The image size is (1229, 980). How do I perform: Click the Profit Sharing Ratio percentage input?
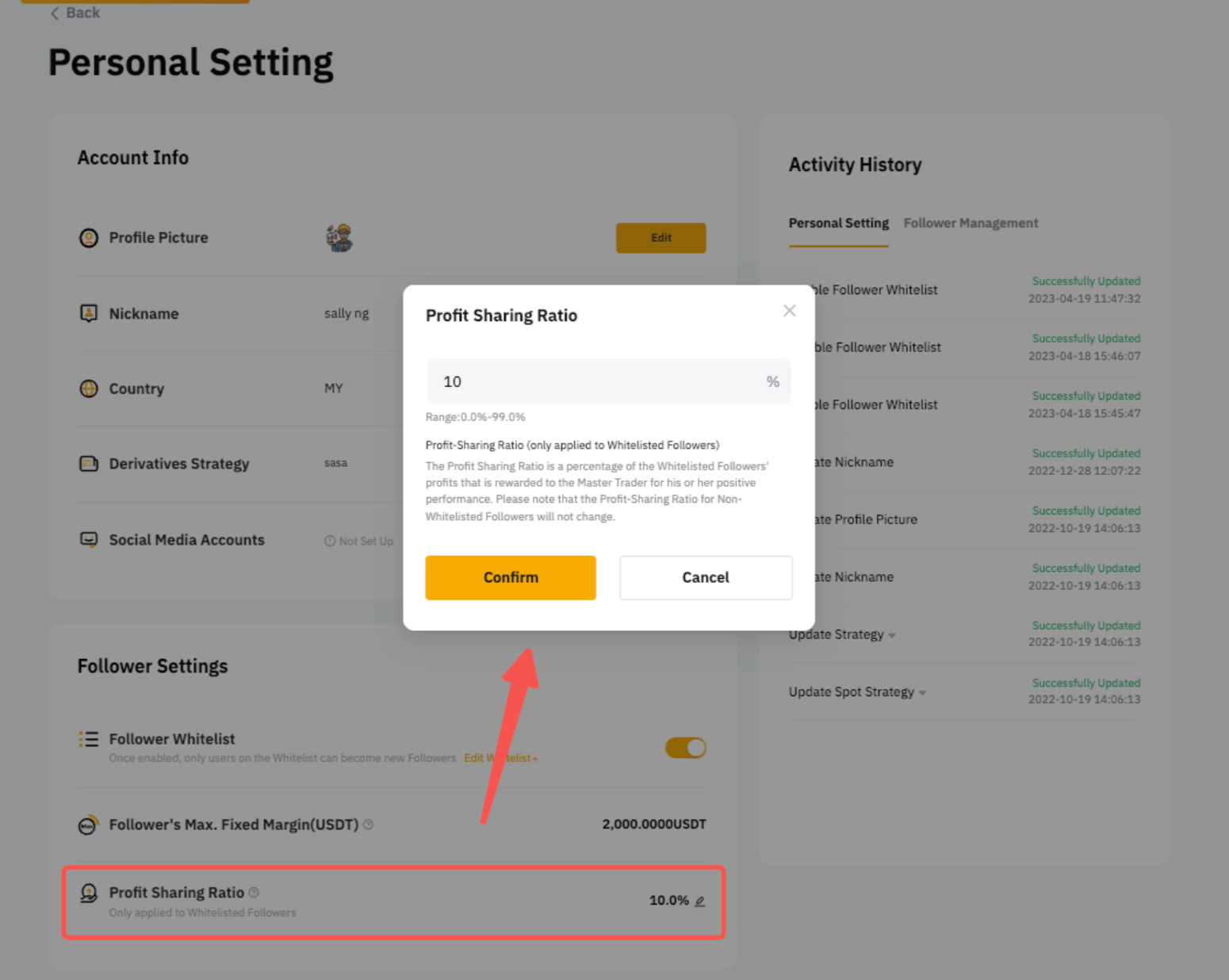click(595, 382)
